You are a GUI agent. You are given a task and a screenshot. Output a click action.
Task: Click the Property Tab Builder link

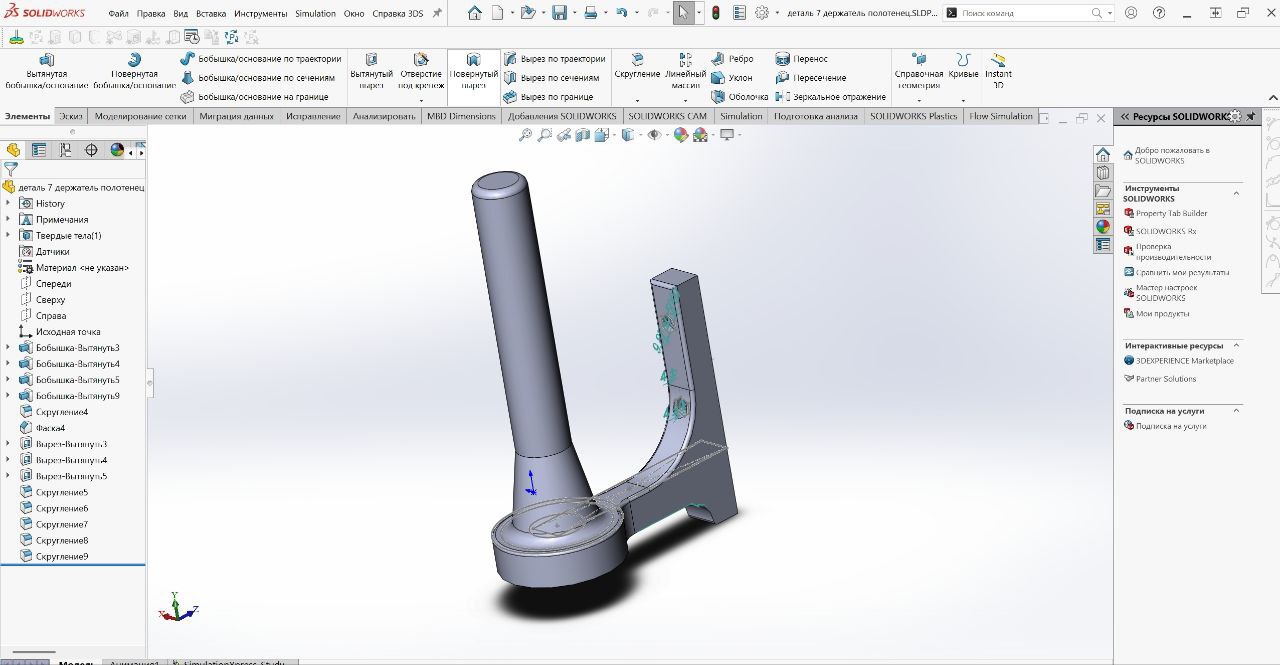[1171, 213]
